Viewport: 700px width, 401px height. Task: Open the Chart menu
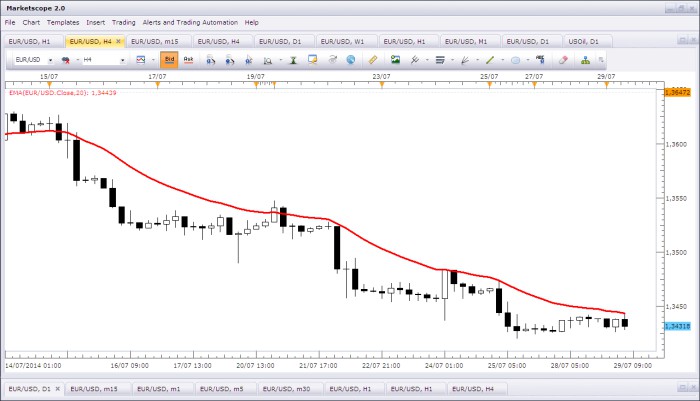(x=31, y=22)
